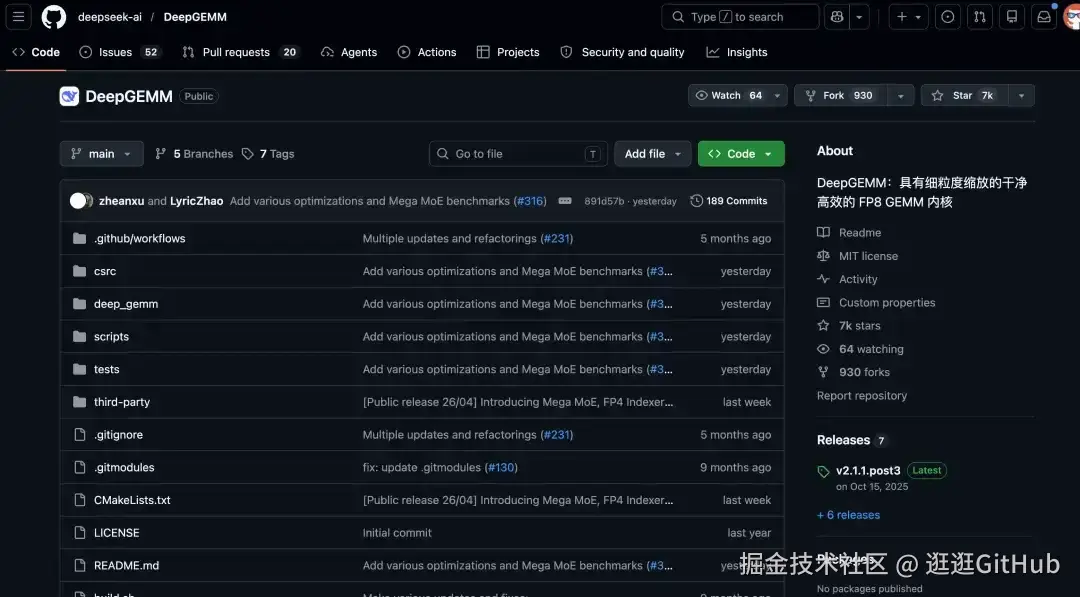Click the pulse icon beside Activity
Screen dimensions: 1080x597
point(823,279)
